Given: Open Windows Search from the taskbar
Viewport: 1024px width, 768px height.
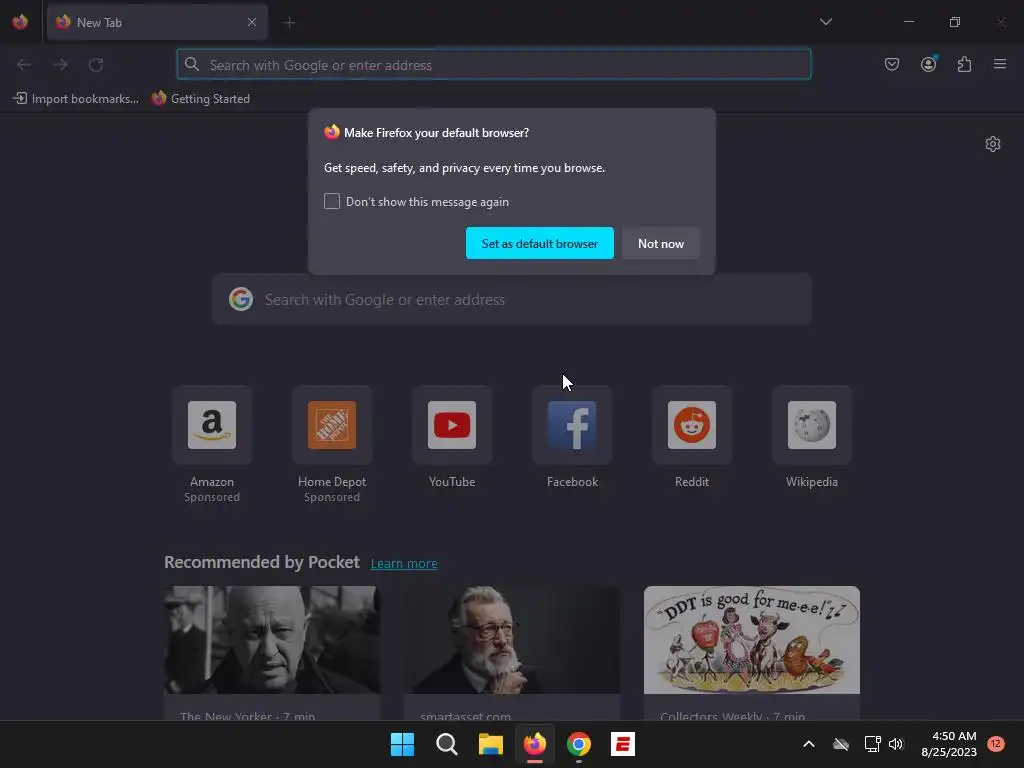Looking at the screenshot, I should 447,744.
